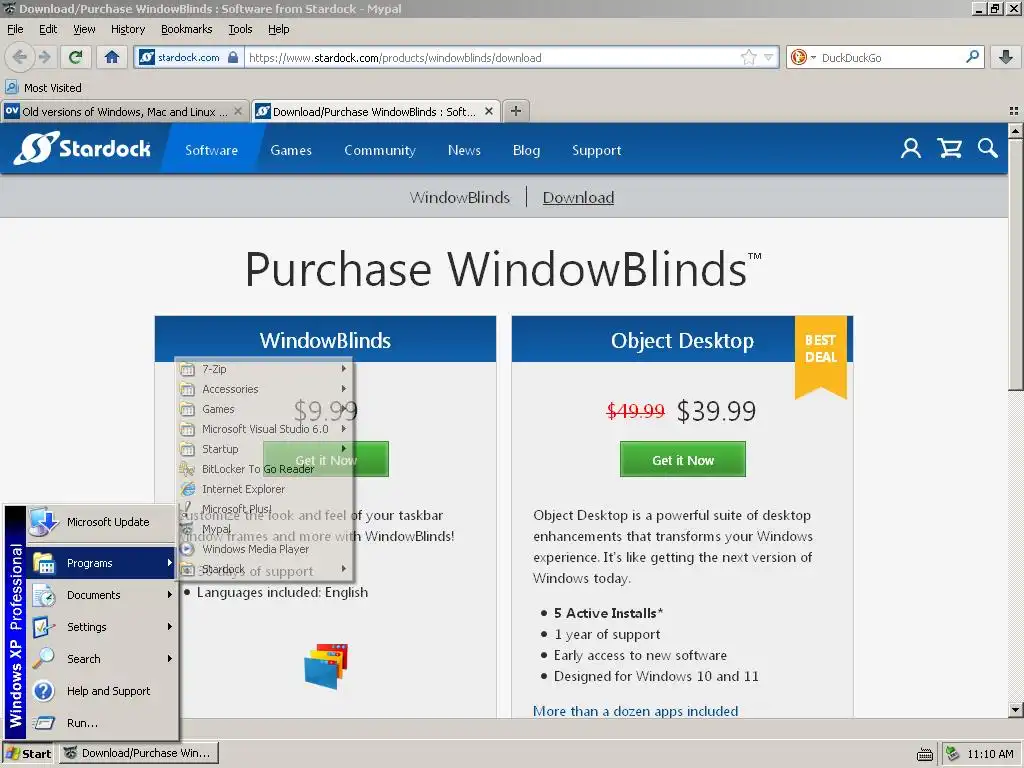1024x768 pixels.
Task: Open the Games navigation link on Stardock
Action: (291, 150)
